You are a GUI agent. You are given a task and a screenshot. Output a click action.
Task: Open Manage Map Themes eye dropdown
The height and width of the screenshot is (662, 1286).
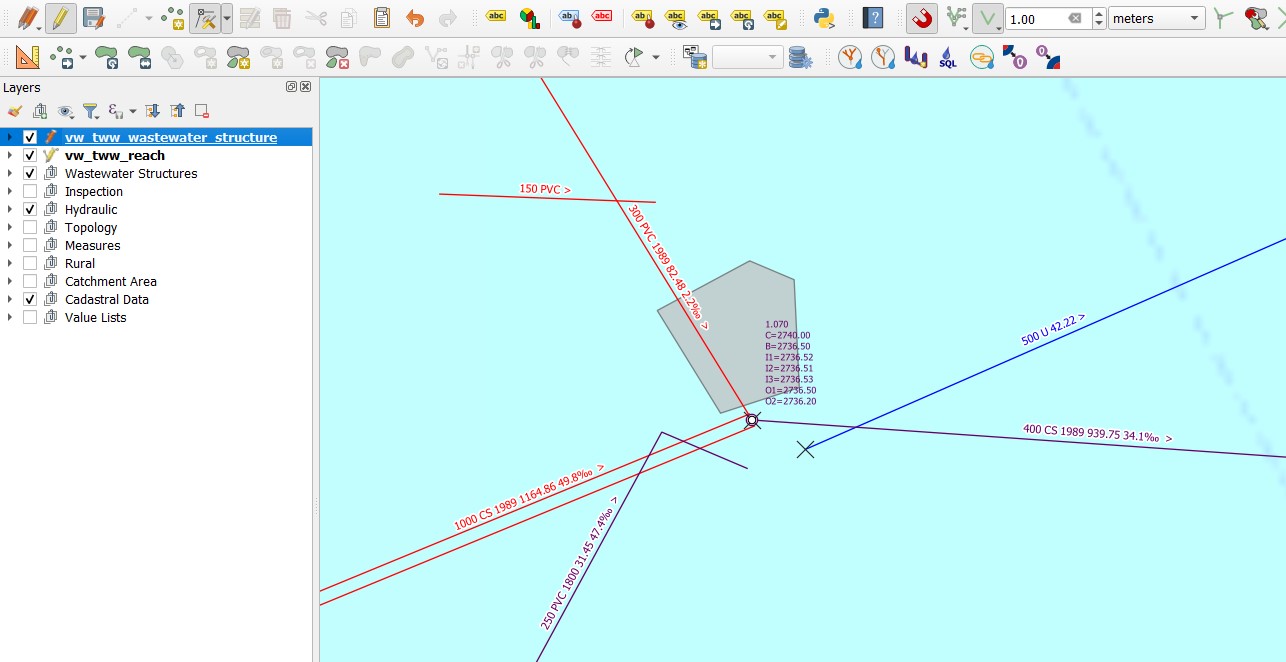point(66,111)
